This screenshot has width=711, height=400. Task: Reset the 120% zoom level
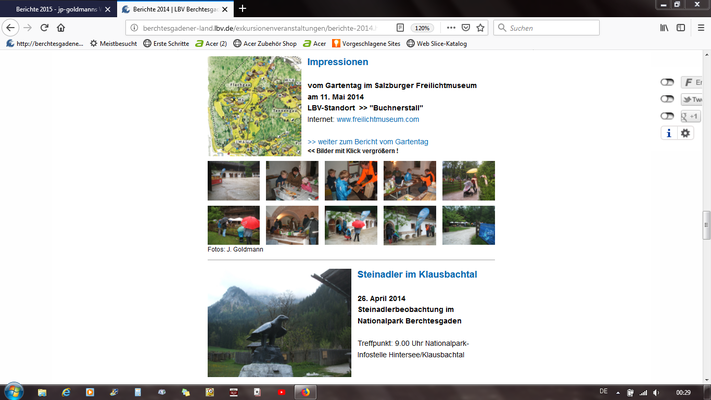click(x=422, y=28)
